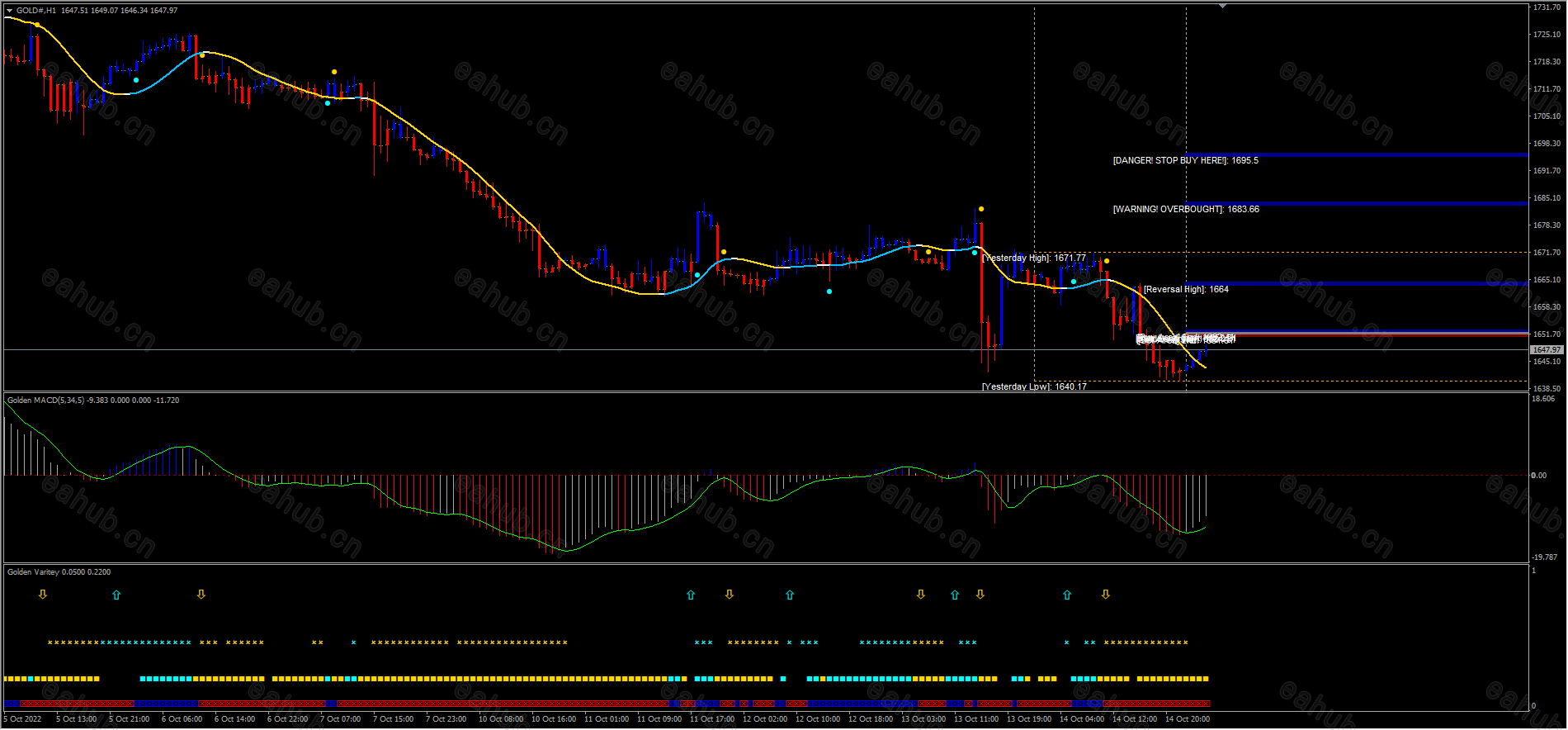Click the 14 Oct 20:00 label on time axis
Screen dimensions: 1568x730
click(1188, 719)
